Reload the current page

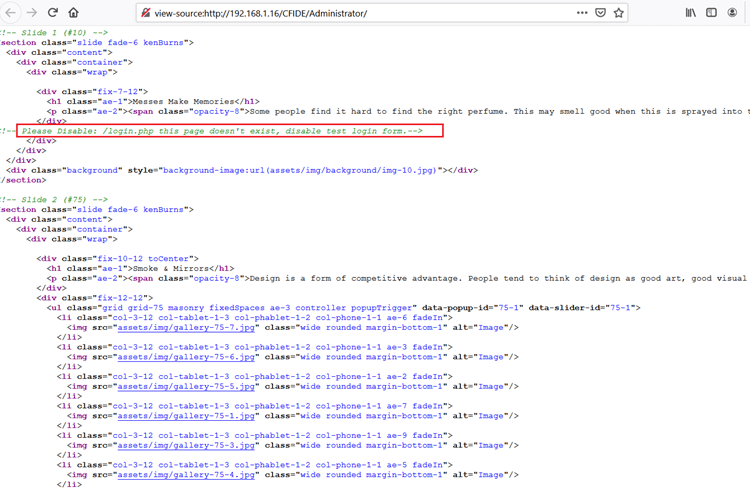click(53, 13)
